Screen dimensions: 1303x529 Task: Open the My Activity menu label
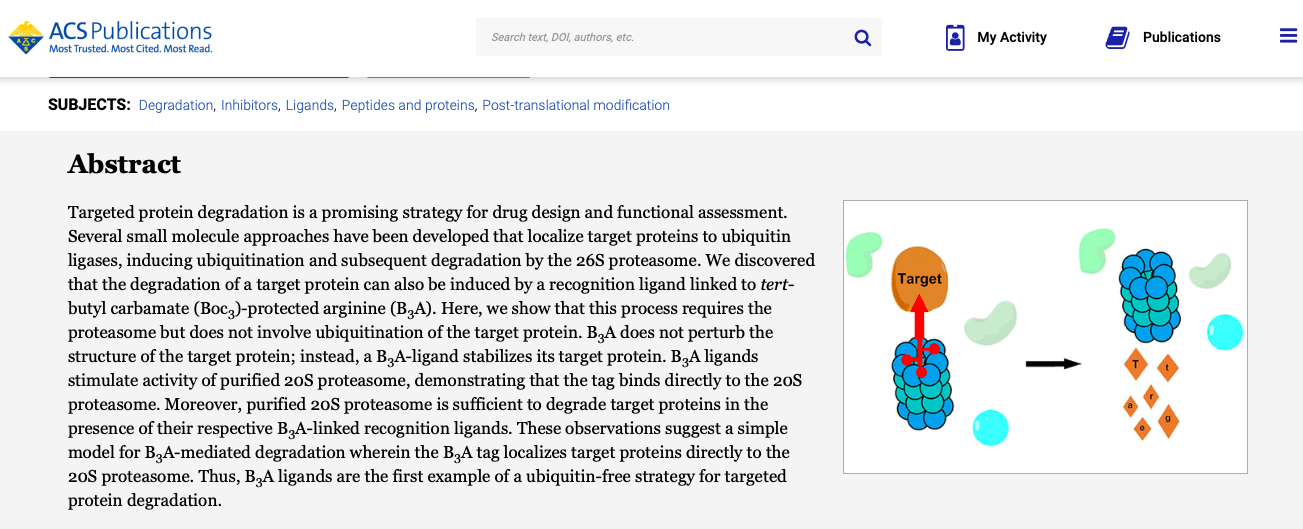(1011, 38)
